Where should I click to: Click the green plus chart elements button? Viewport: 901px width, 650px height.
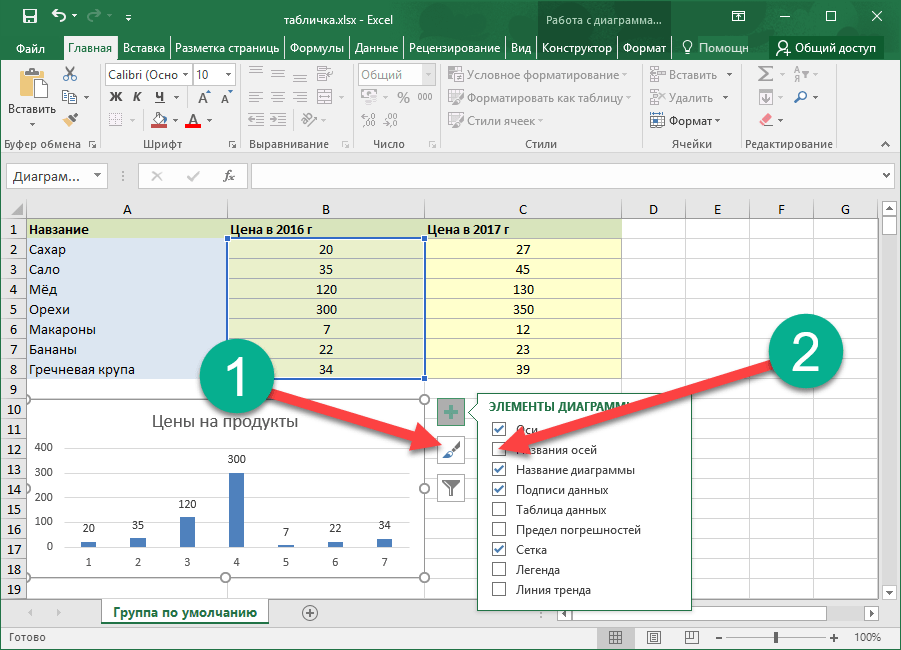(451, 411)
